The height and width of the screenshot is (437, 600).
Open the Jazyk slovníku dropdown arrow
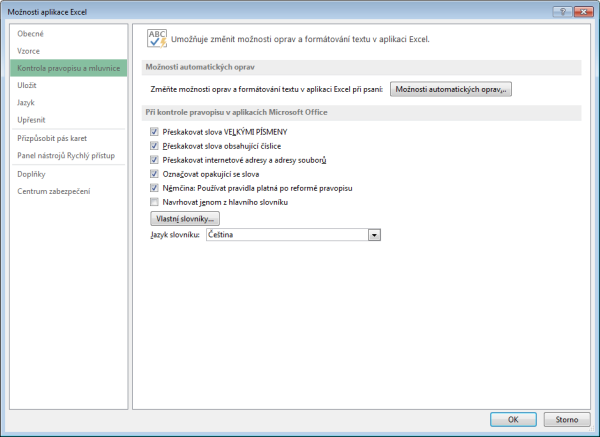pyautogui.click(x=374, y=235)
